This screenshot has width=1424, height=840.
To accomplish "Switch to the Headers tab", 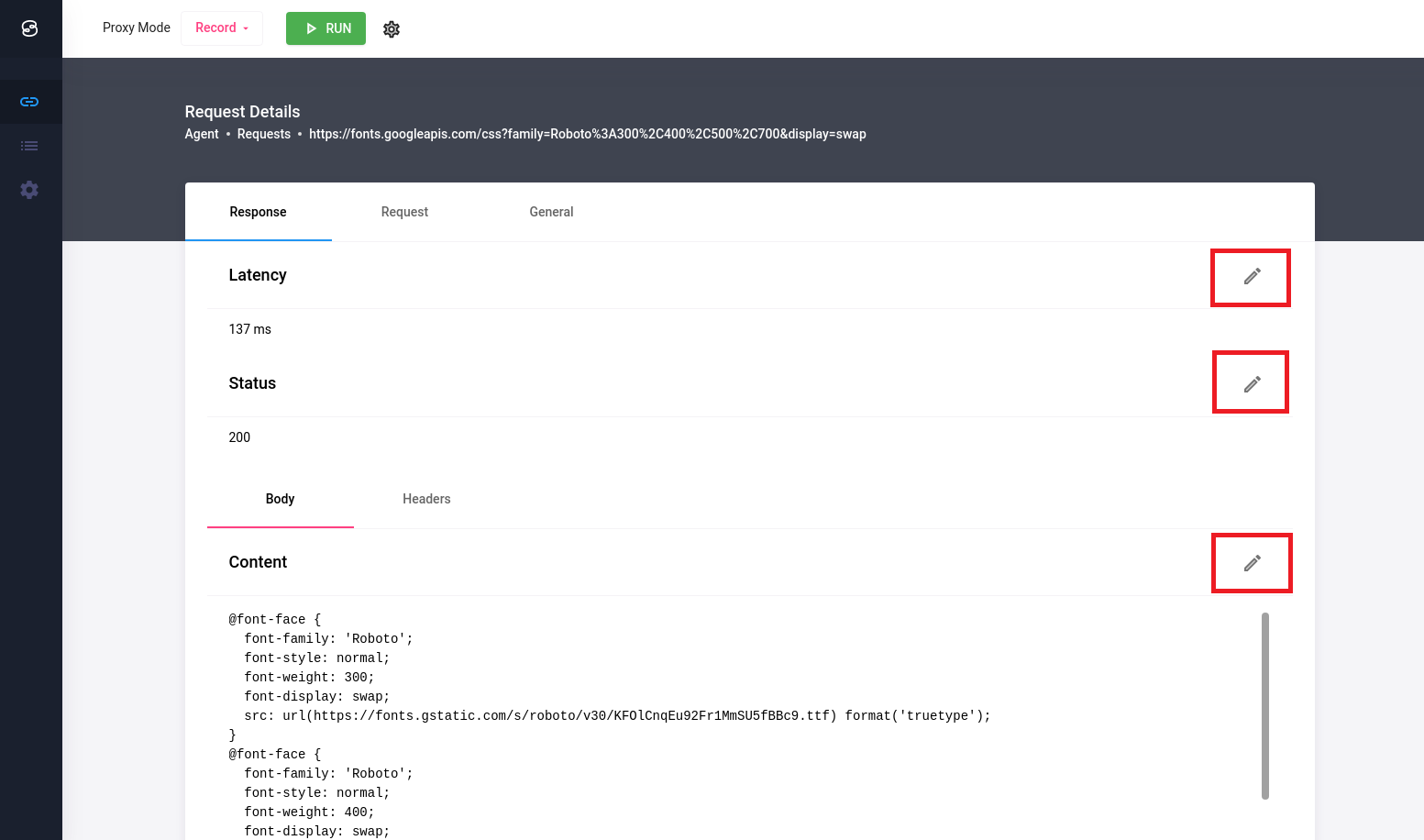I will pyautogui.click(x=426, y=499).
